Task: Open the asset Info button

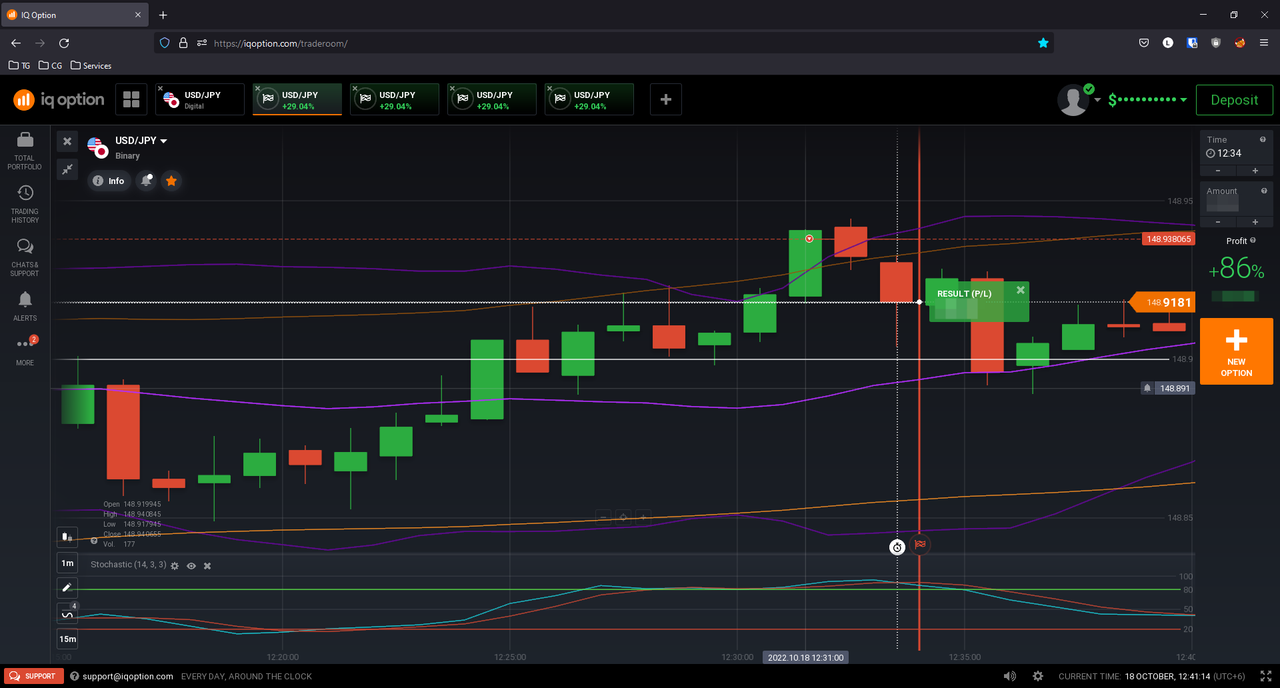Action: pos(108,181)
